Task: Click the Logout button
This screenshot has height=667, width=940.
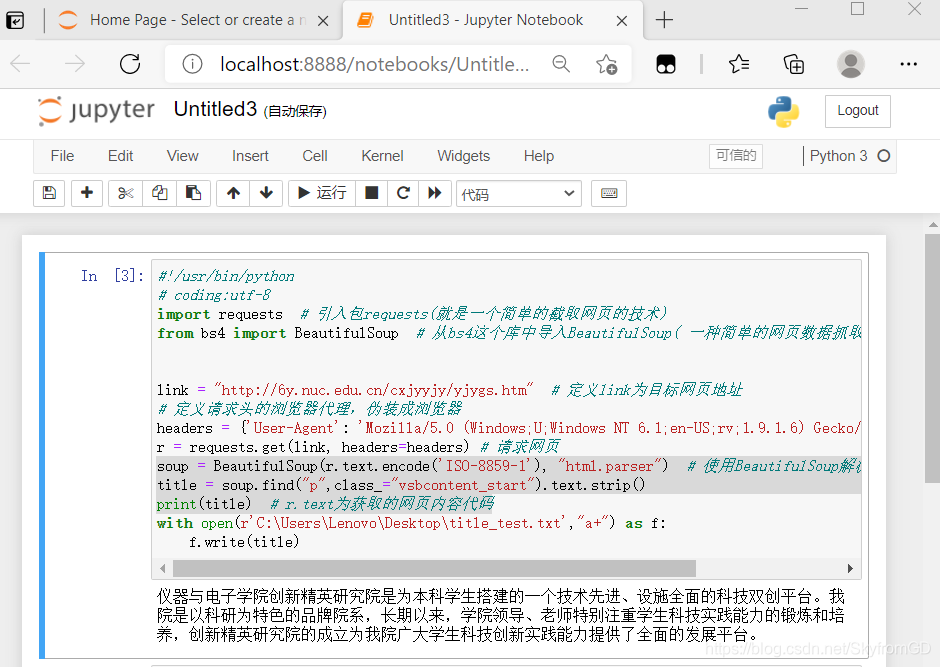Action: 857,111
